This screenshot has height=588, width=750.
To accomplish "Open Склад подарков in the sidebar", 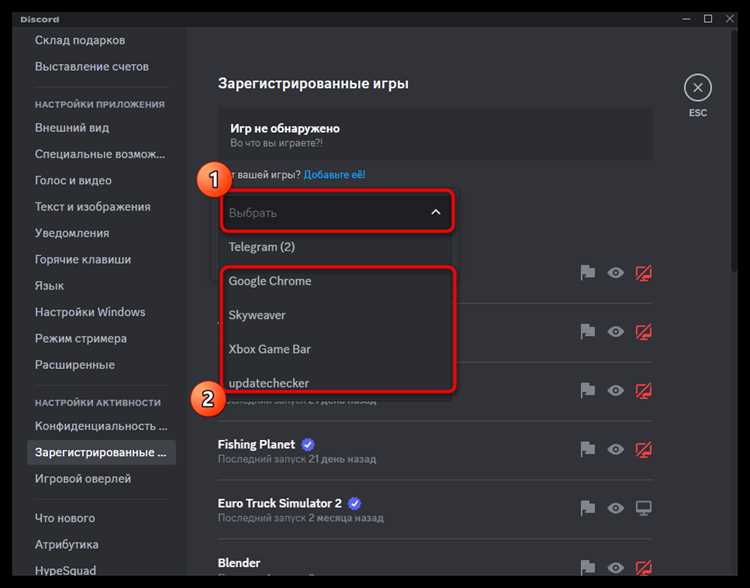I will (x=80, y=40).
